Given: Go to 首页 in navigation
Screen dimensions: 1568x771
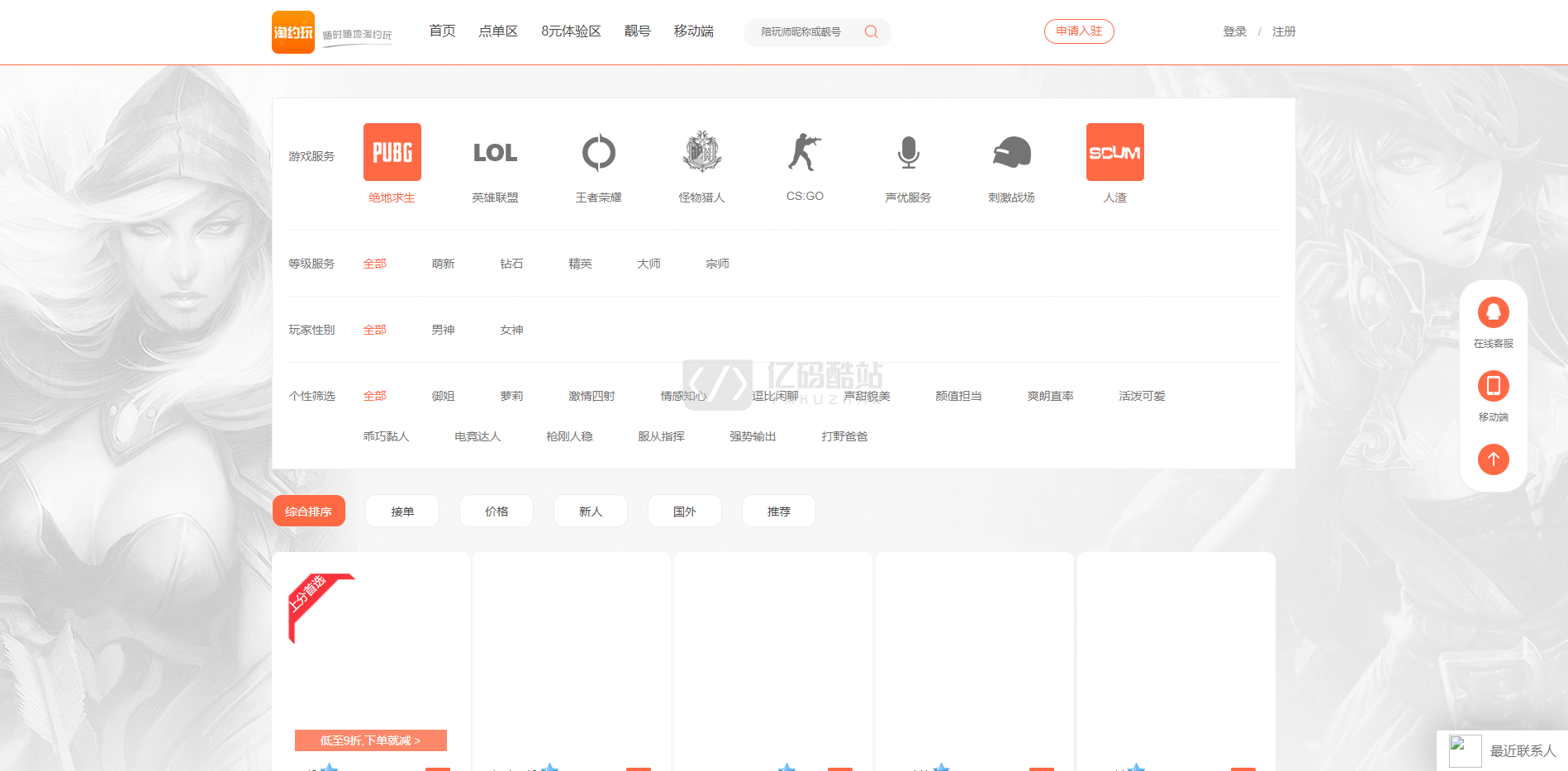Looking at the screenshot, I should 443,31.
